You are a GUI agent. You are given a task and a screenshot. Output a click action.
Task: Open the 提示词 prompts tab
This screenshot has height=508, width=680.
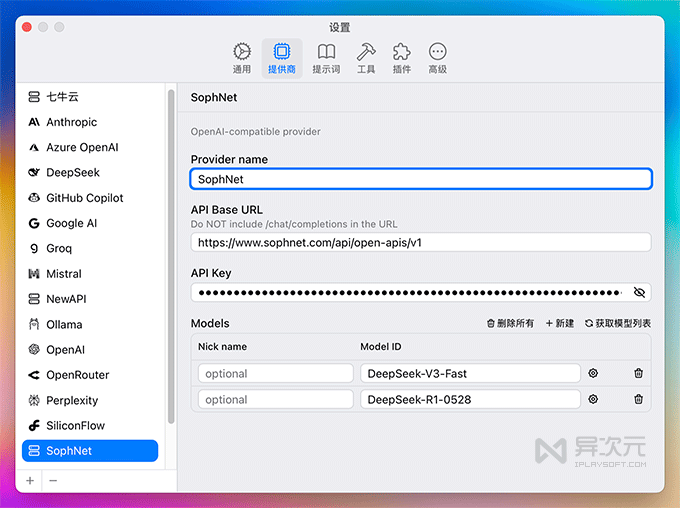point(326,58)
